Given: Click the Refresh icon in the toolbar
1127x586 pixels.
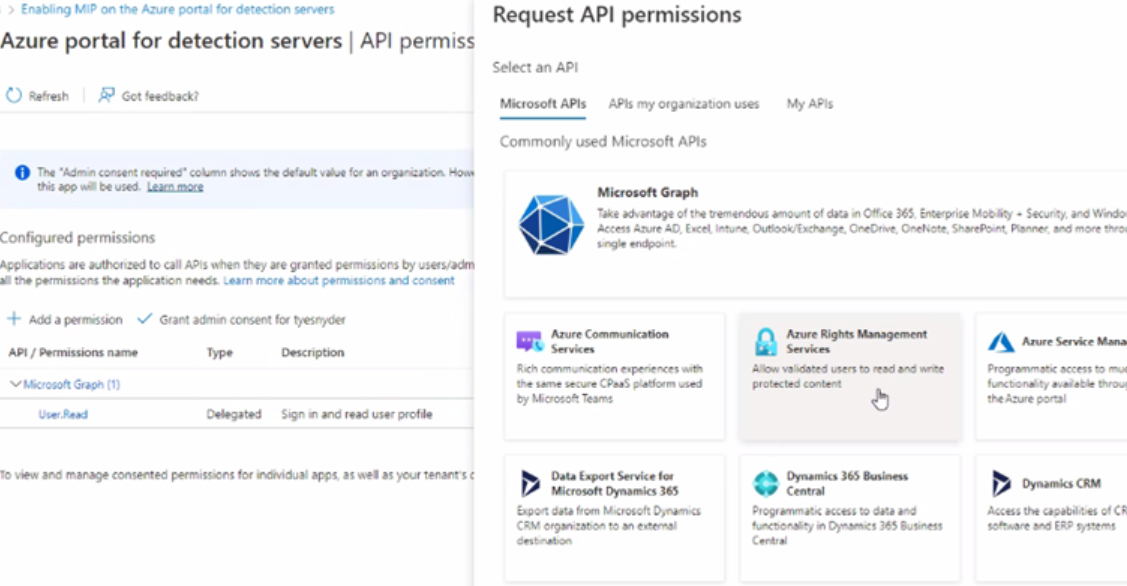Looking at the screenshot, I should 14,95.
